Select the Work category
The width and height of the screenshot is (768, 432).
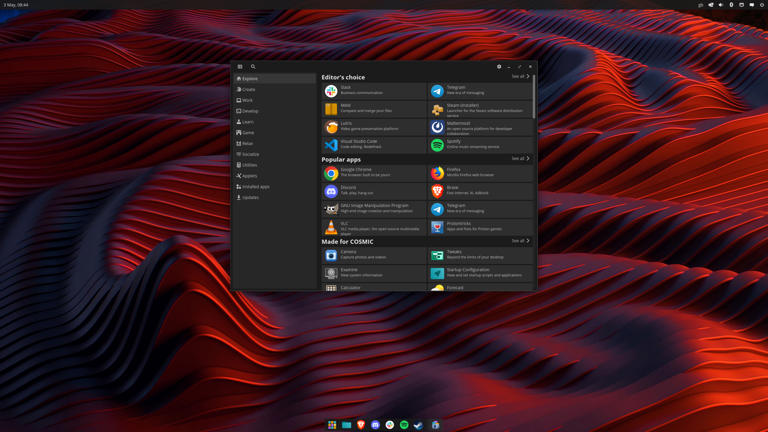[x=274, y=100]
